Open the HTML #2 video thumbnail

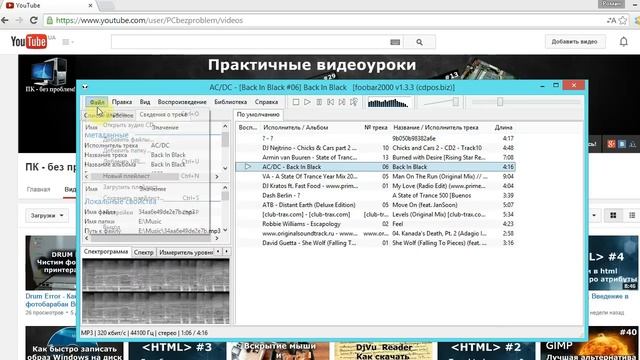486,351
